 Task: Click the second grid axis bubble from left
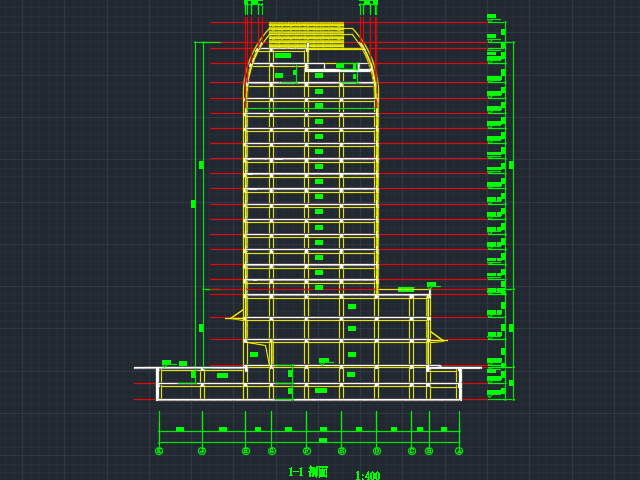pos(202,451)
